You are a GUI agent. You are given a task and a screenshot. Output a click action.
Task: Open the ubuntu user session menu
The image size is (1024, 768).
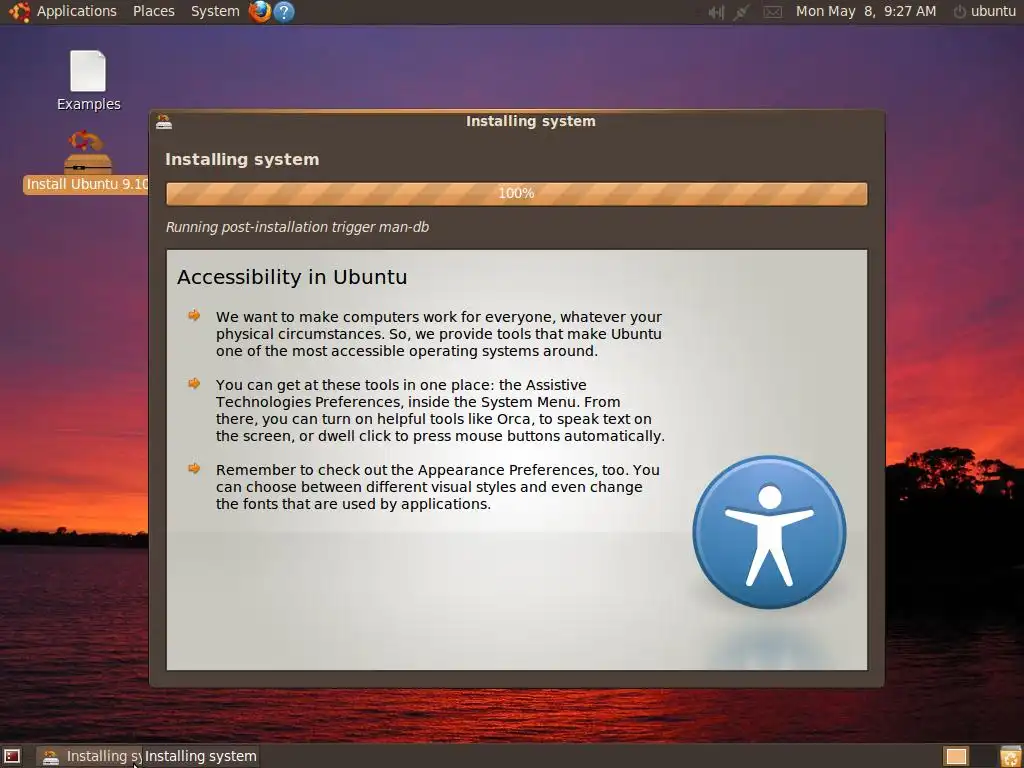pos(985,11)
